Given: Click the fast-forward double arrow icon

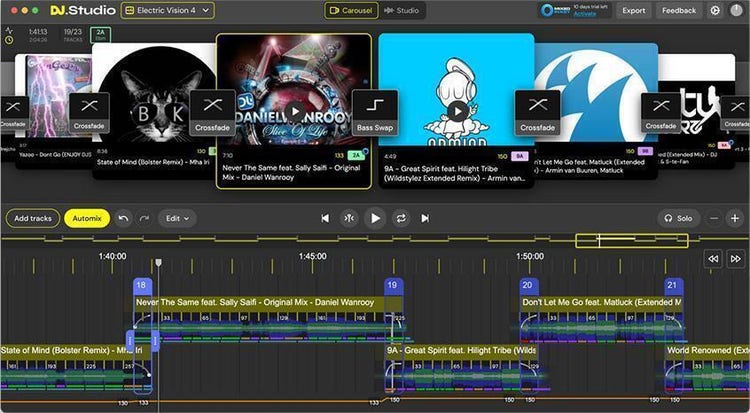Looking at the screenshot, I should tap(736, 258).
